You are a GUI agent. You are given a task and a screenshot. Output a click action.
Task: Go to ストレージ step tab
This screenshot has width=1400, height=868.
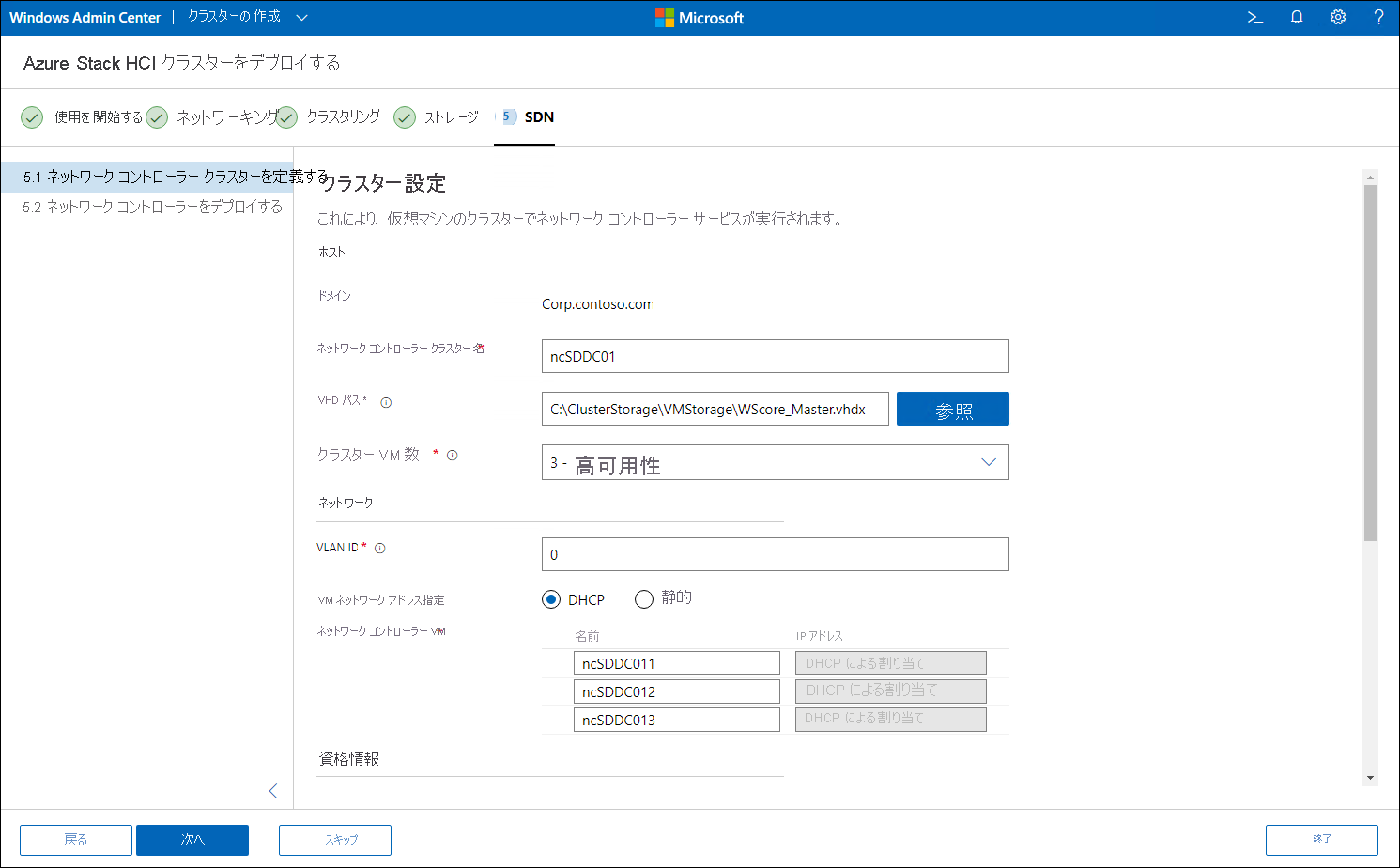437,117
